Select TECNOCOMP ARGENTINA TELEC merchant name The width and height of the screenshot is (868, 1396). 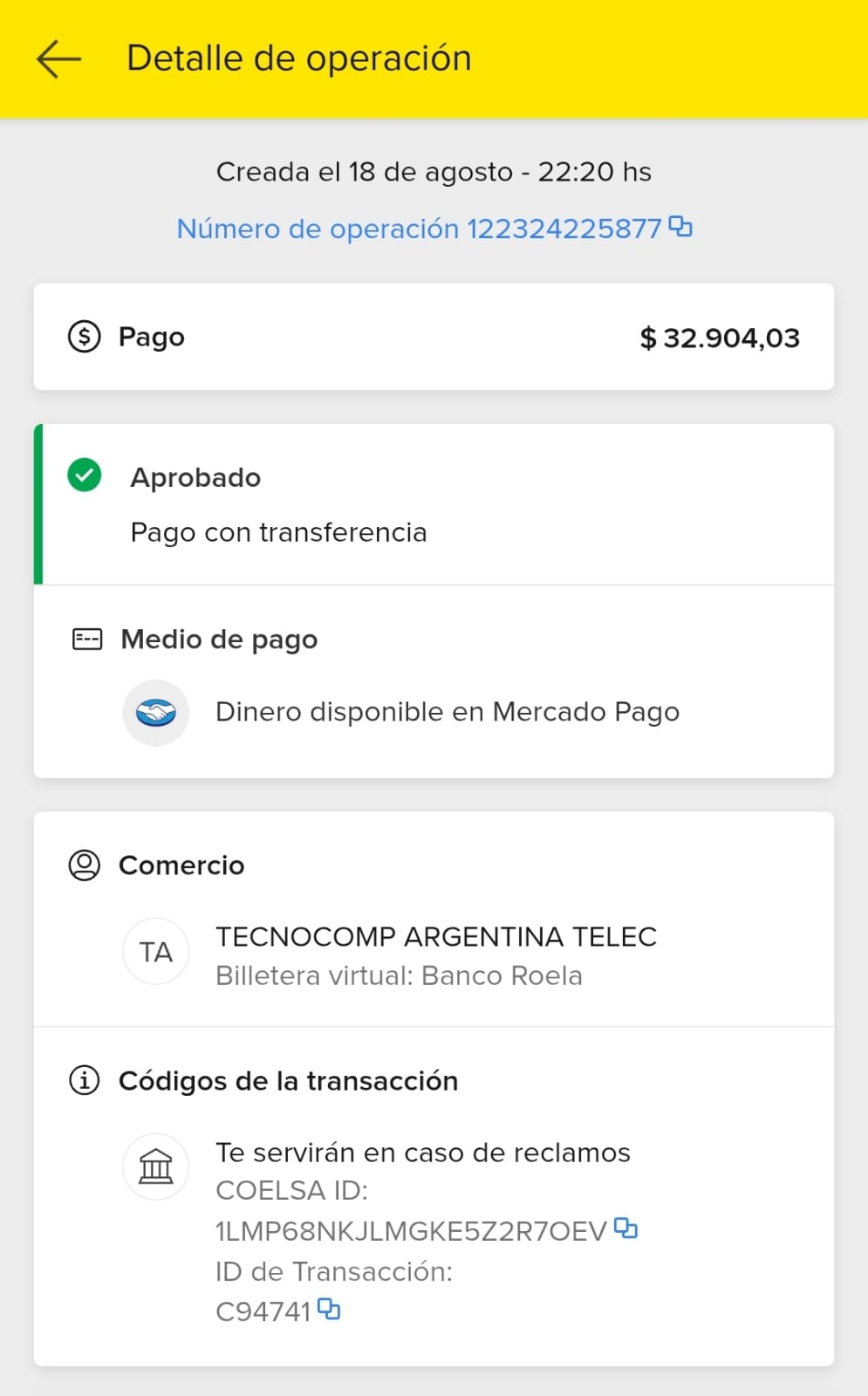point(436,937)
